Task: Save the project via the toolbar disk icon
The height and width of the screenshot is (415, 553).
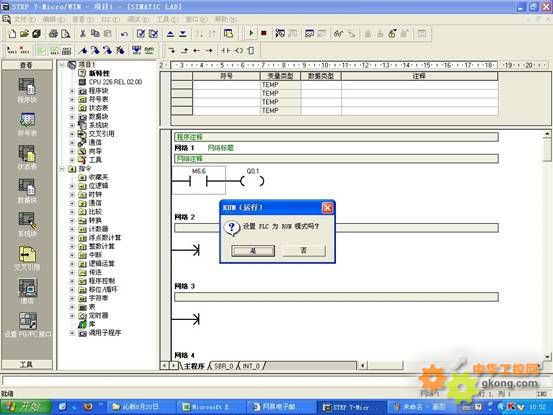Action: tap(37, 34)
